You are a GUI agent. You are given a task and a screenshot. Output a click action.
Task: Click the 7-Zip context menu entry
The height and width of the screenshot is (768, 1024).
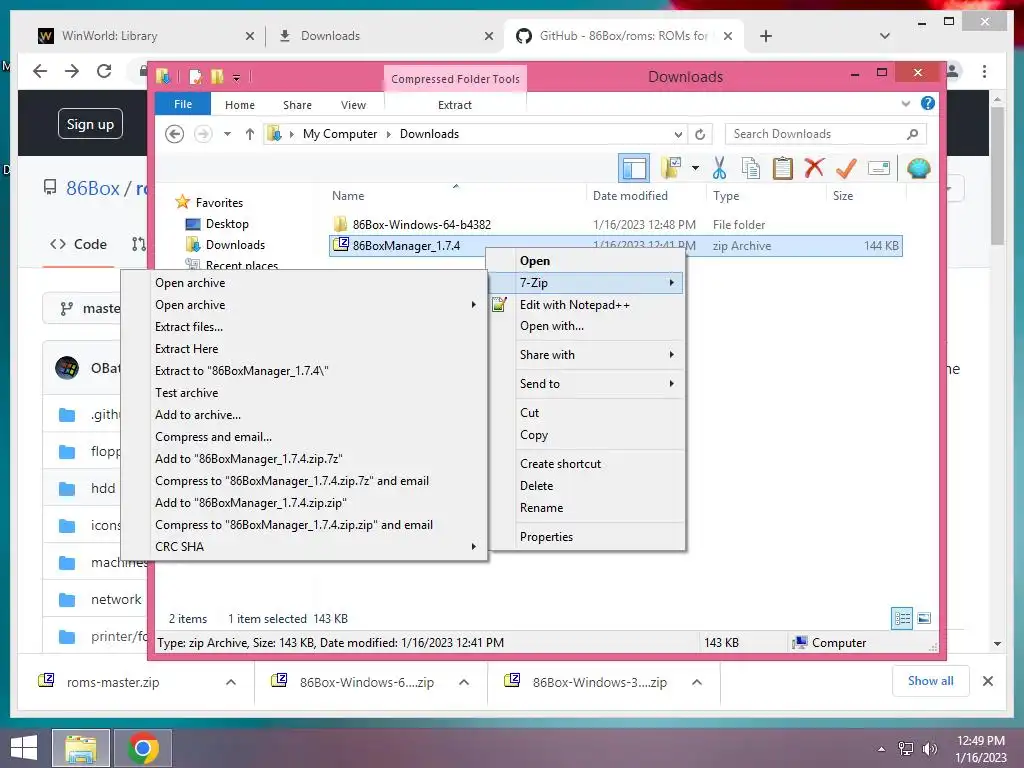(586, 282)
